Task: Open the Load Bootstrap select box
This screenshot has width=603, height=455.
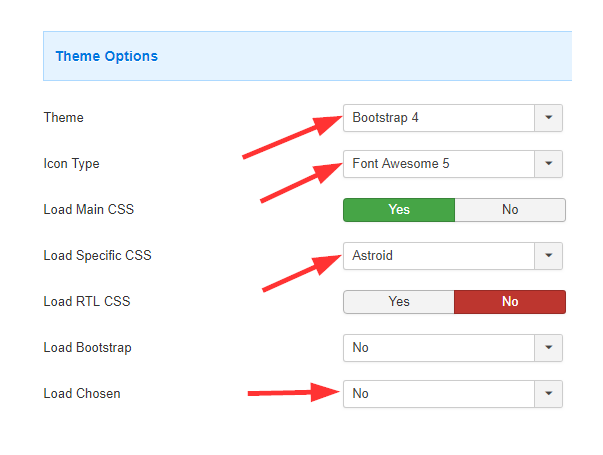Action: [453, 348]
